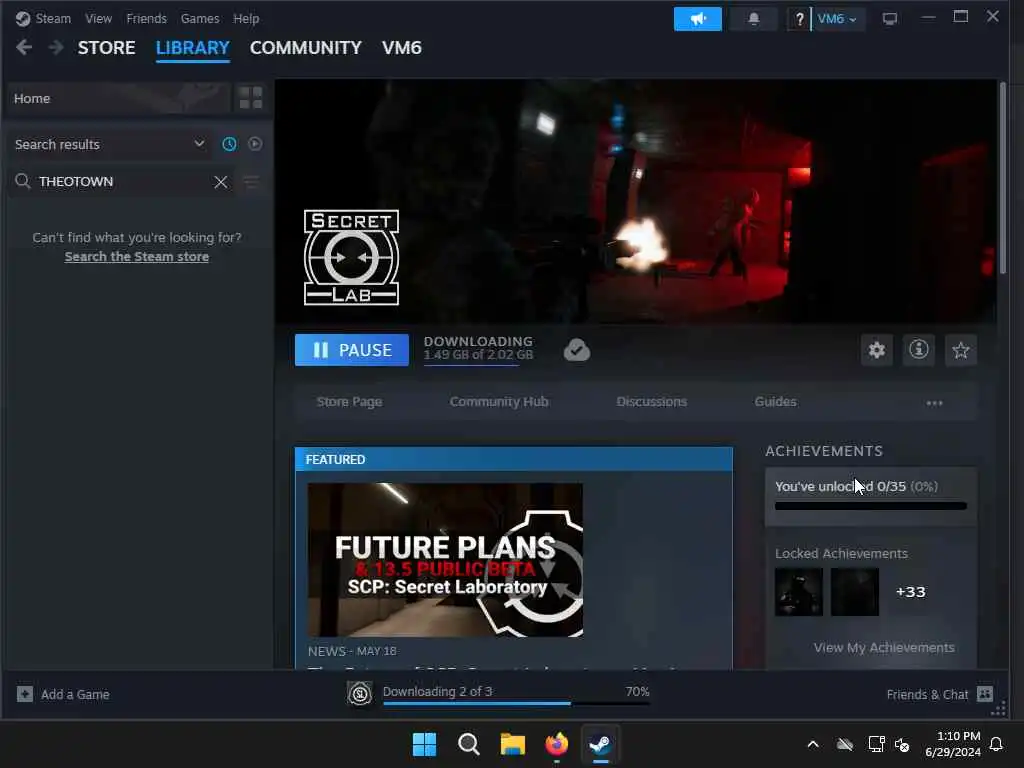Click View My Achievements

coord(884,647)
